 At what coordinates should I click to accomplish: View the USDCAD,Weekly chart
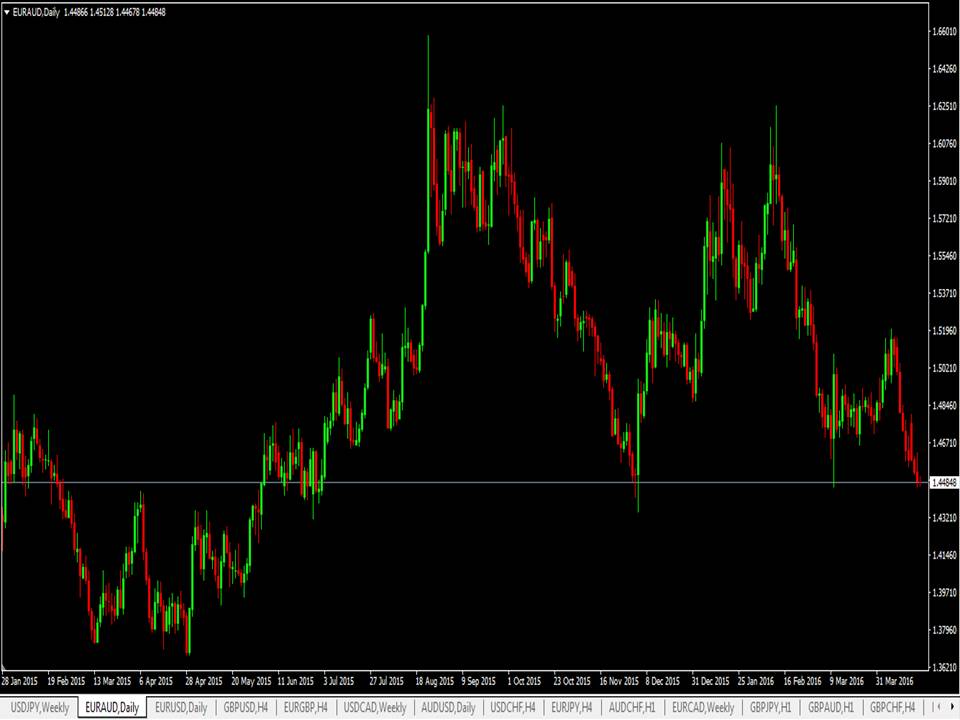[x=372, y=707]
